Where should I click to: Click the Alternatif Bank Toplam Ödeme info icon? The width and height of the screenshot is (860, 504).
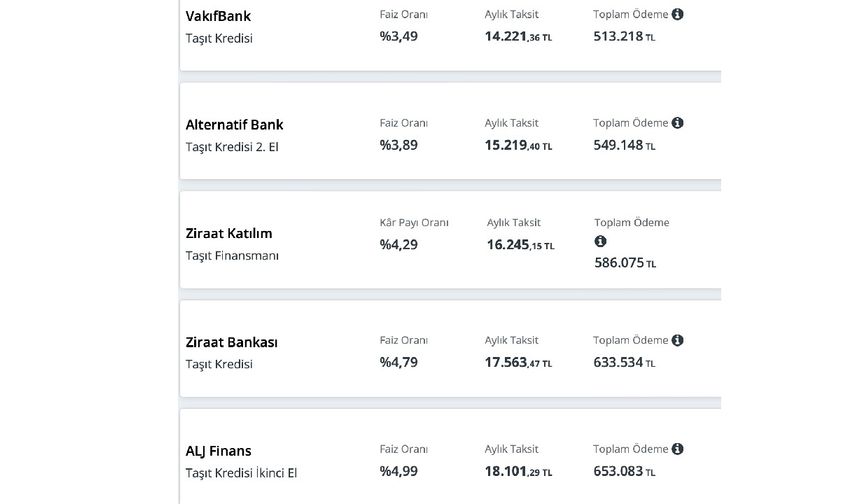pyautogui.click(x=678, y=123)
